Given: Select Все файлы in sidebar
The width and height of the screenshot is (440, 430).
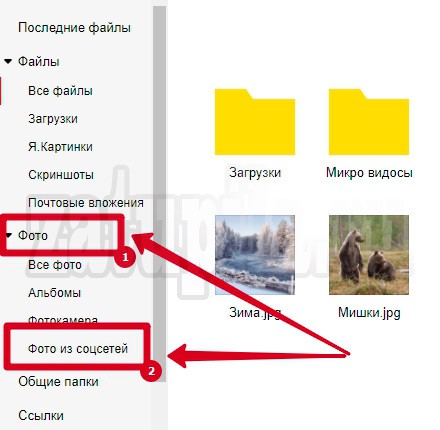Looking at the screenshot, I should pos(60,91).
